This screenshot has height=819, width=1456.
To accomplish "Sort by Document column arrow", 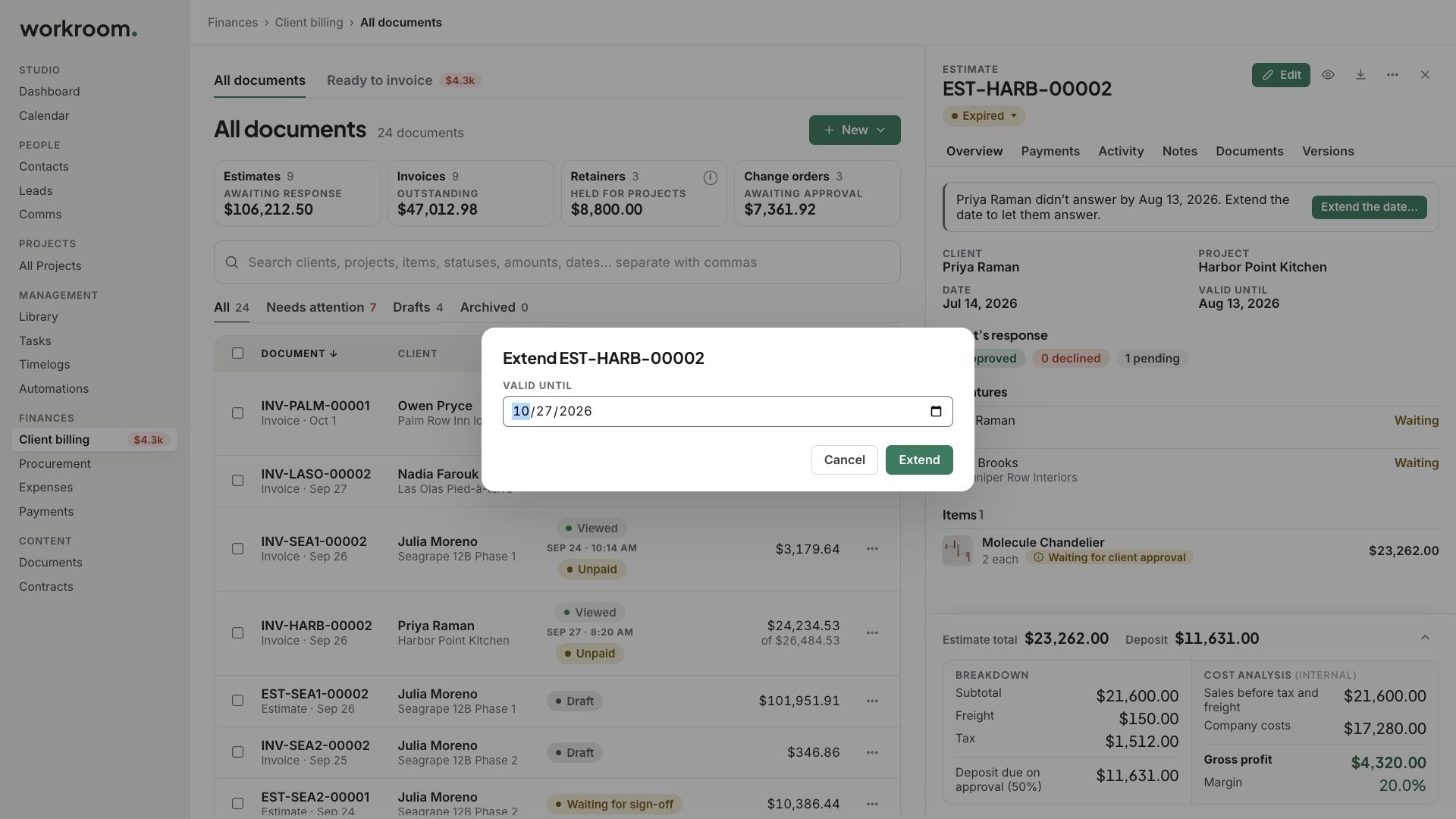I will 333,353.
